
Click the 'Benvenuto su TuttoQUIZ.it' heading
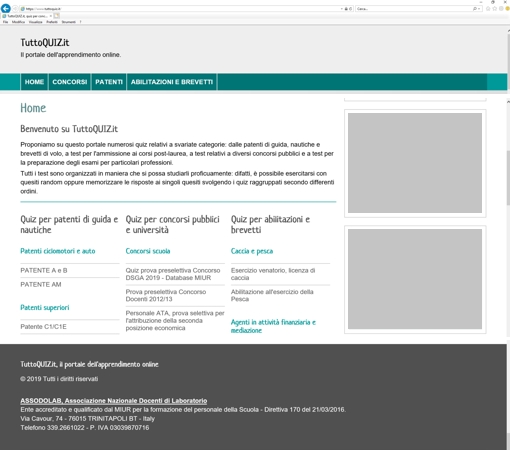click(x=69, y=129)
